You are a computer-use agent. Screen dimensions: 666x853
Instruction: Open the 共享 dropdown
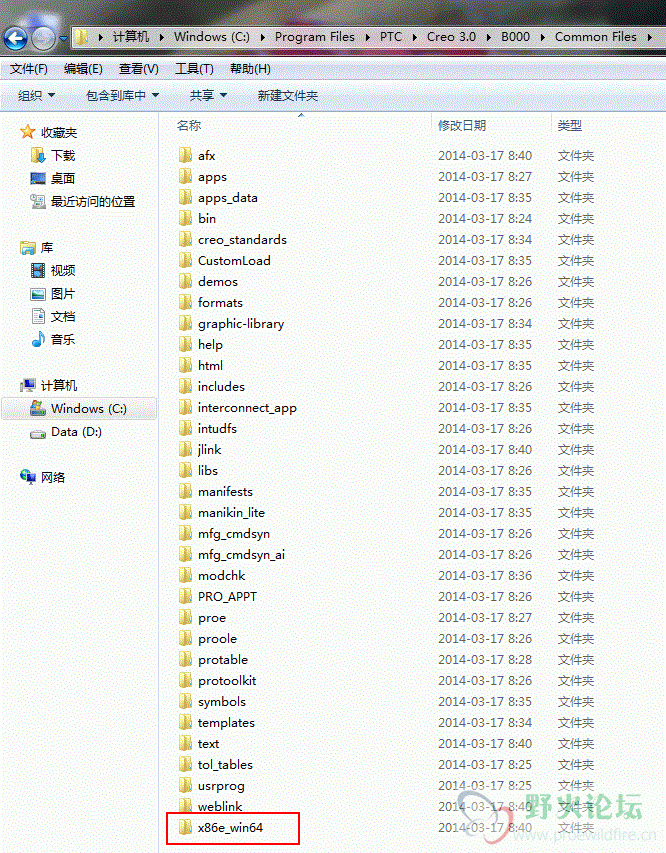tap(208, 95)
